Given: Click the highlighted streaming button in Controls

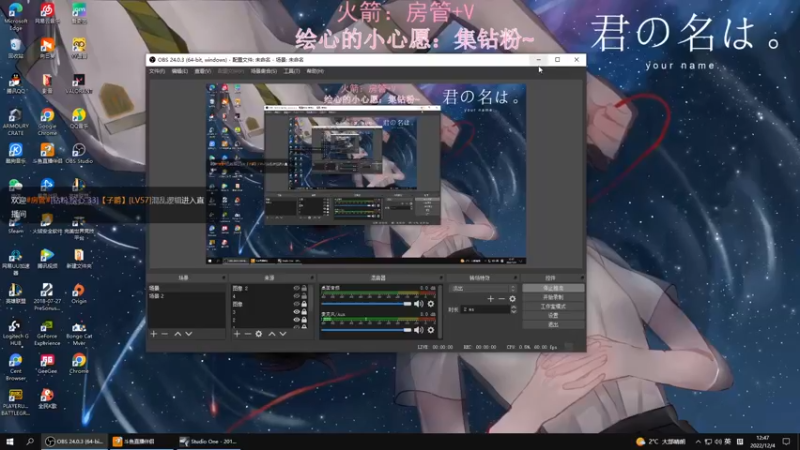Looking at the screenshot, I should tap(553, 288).
